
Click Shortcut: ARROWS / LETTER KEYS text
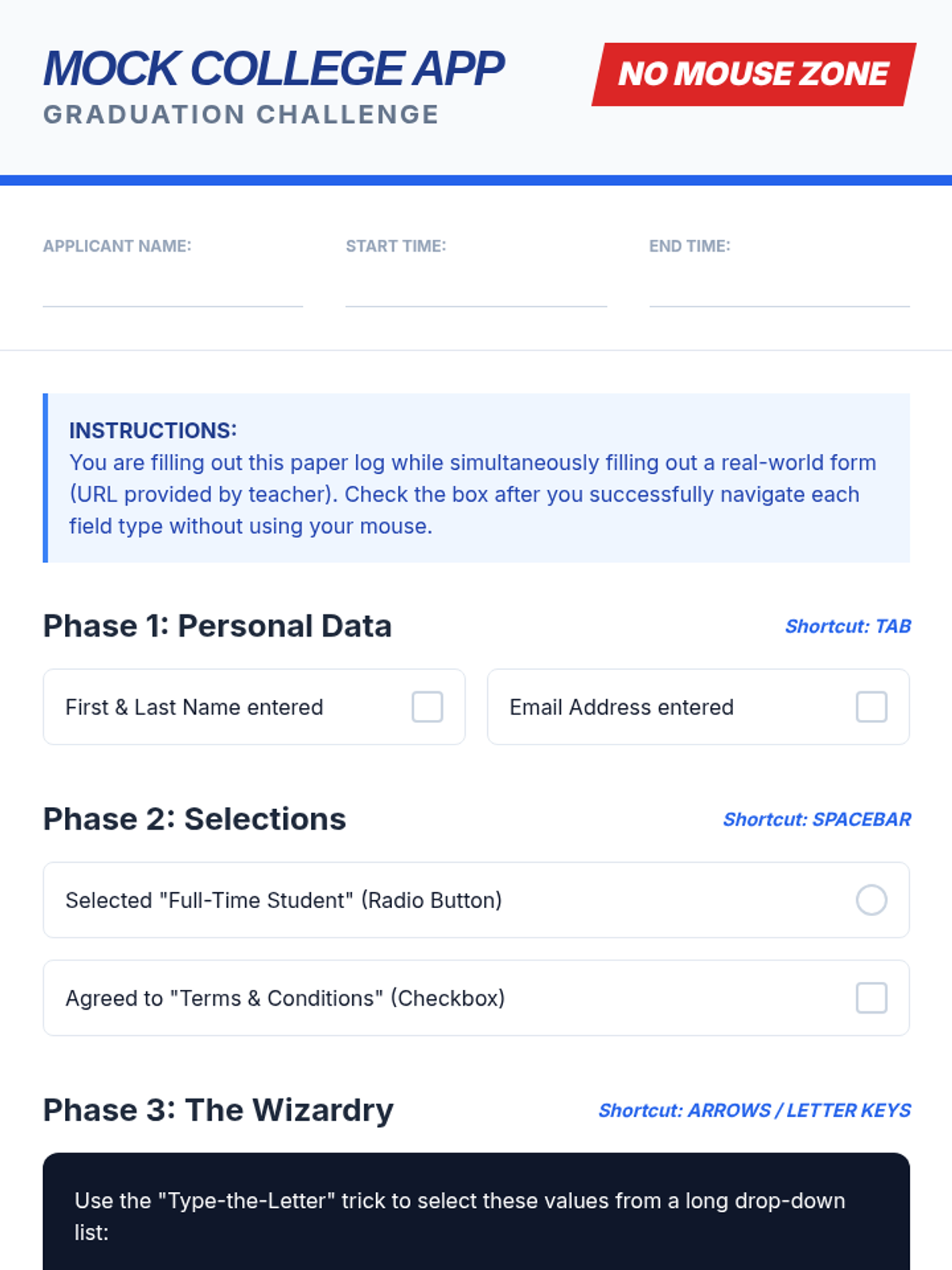754,1110
